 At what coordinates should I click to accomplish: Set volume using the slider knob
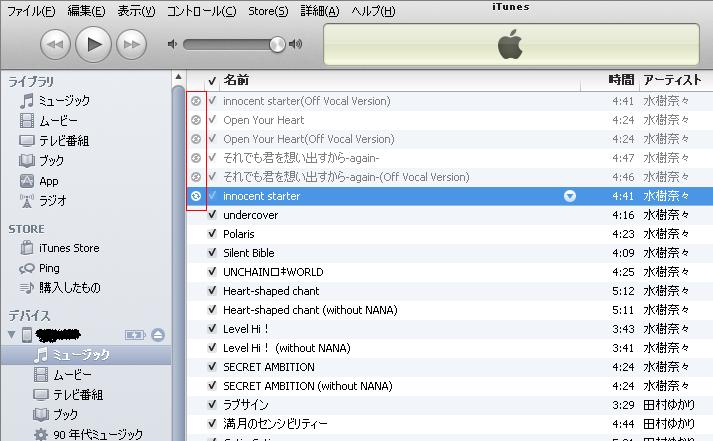[x=277, y=44]
